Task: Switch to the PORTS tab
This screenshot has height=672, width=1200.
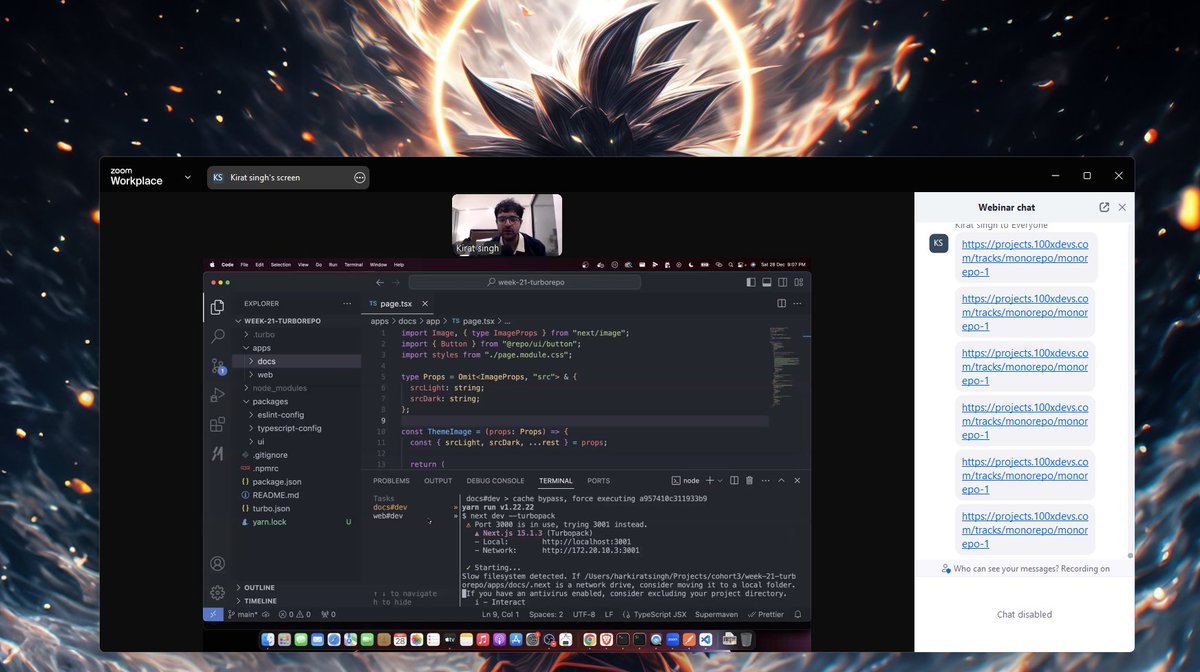Action: click(x=598, y=481)
